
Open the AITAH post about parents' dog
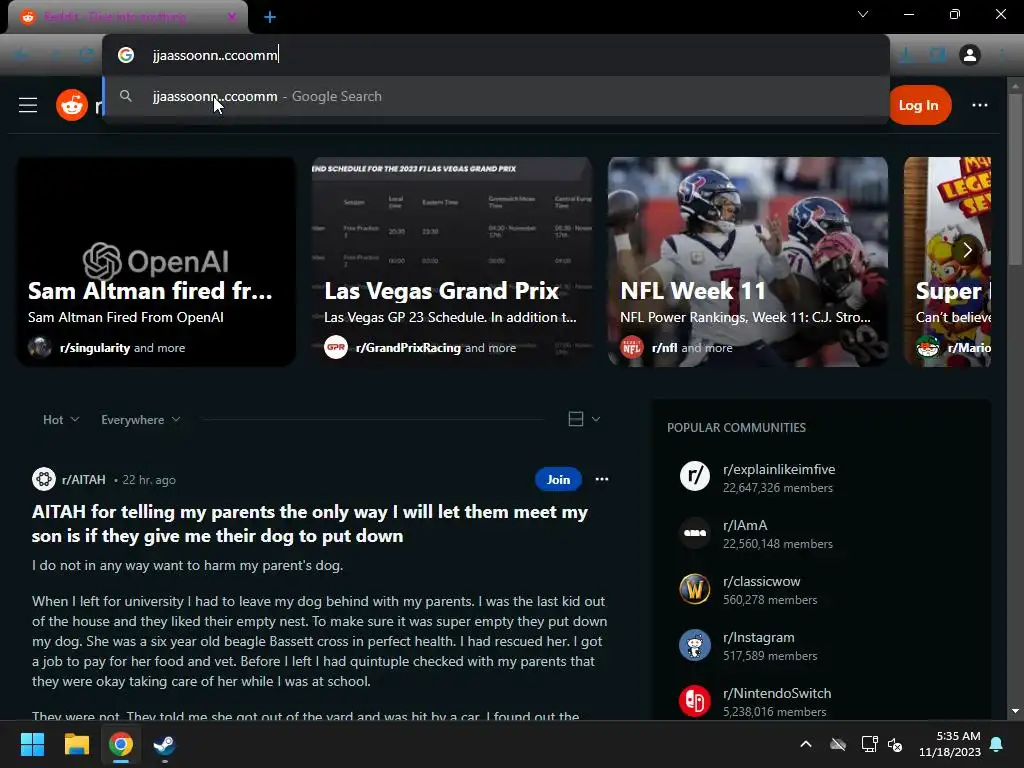click(x=310, y=524)
